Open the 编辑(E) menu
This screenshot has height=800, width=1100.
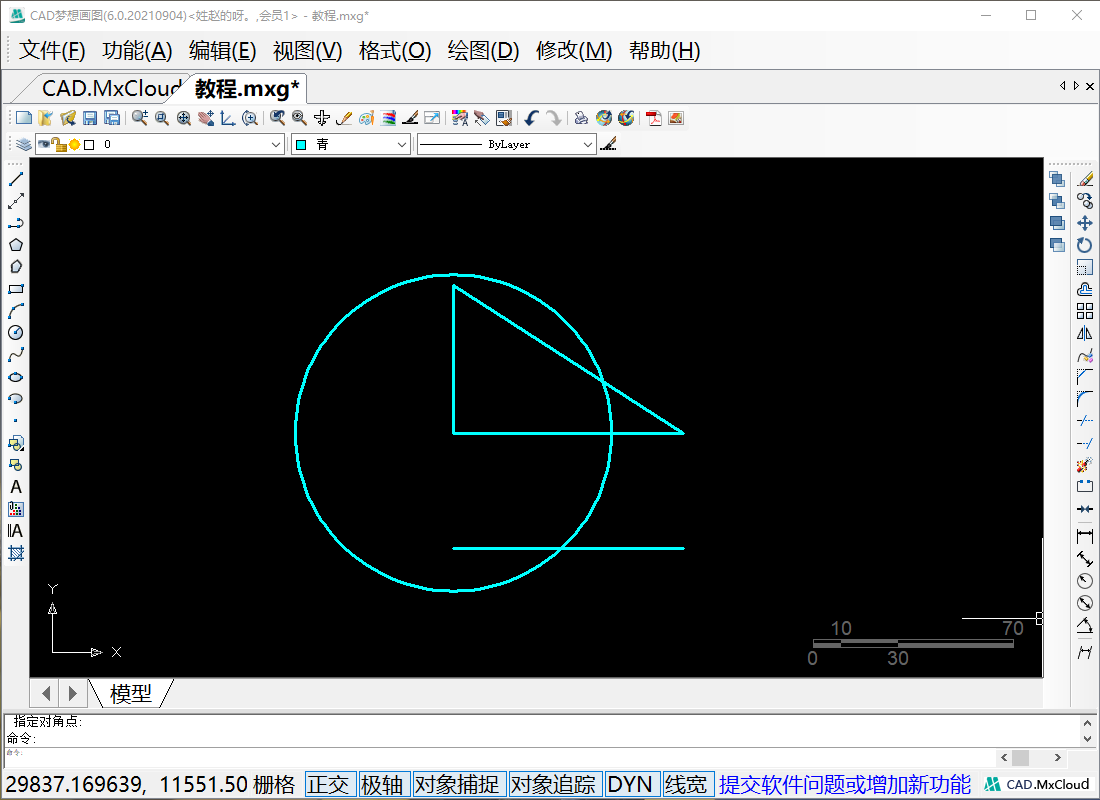222,51
